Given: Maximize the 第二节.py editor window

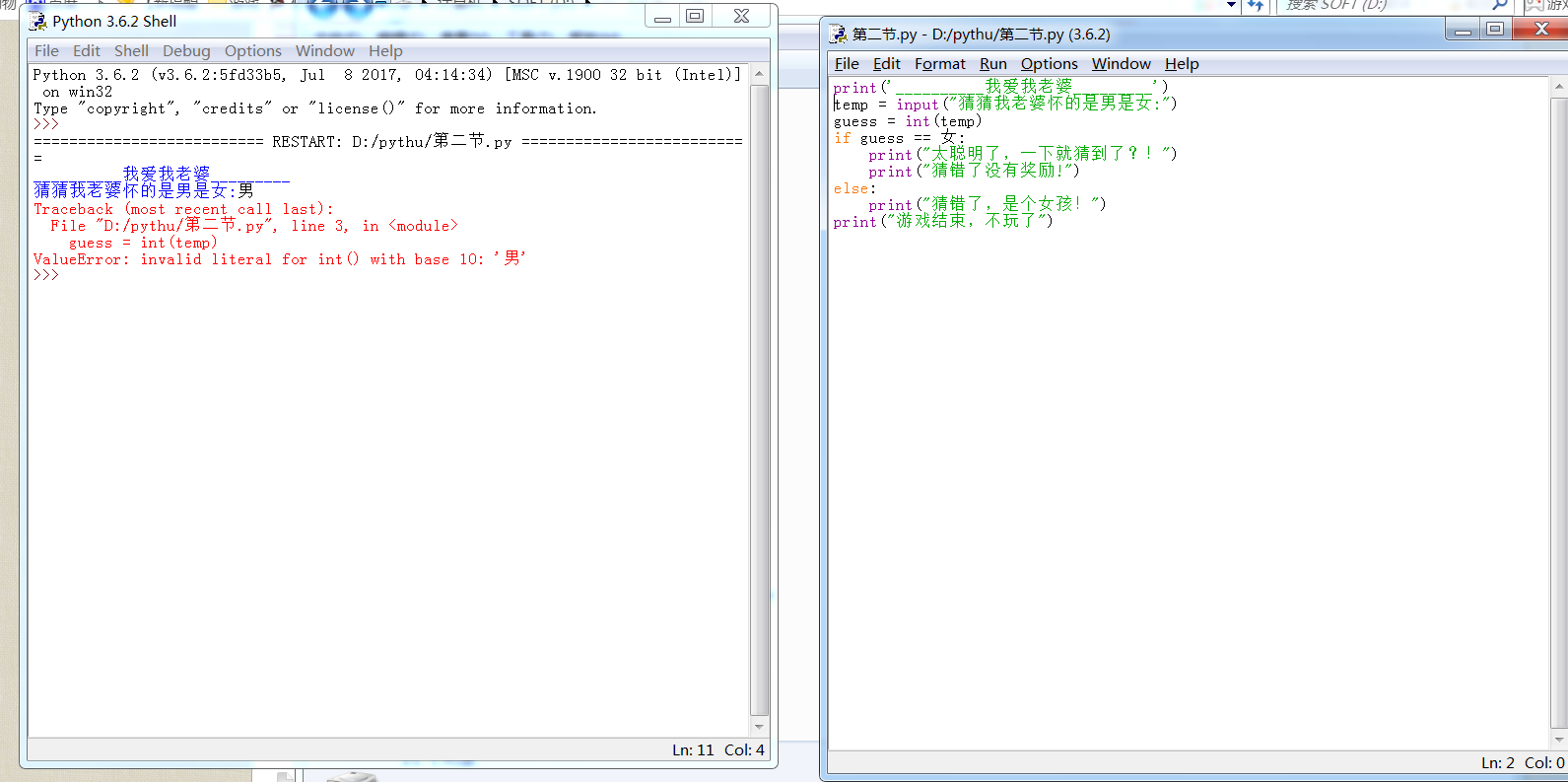Looking at the screenshot, I should tap(1495, 30).
